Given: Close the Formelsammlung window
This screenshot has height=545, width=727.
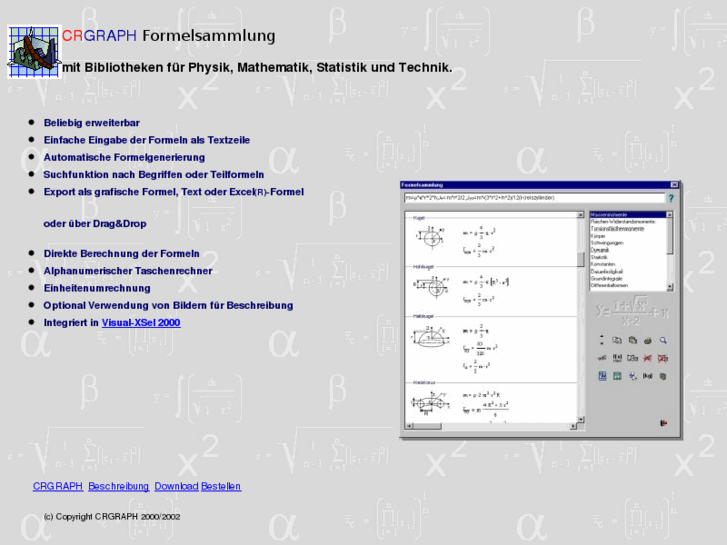Looking at the screenshot, I should coord(674,185).
